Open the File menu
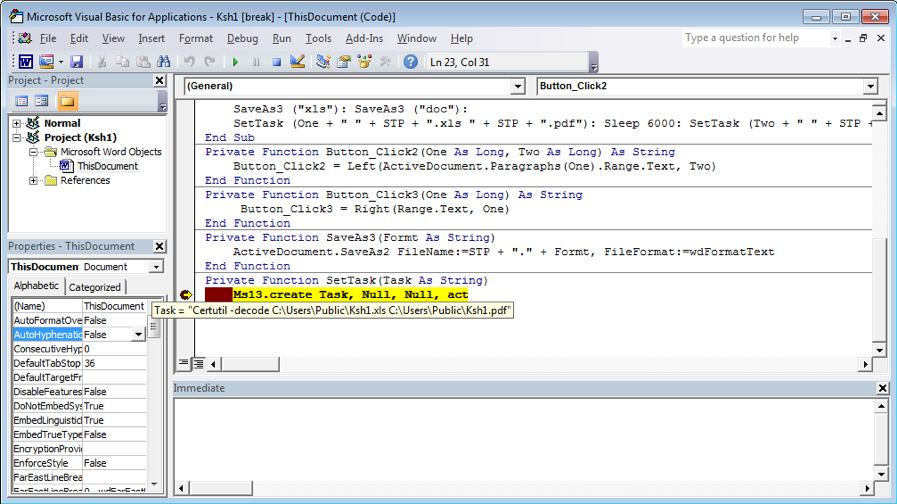The image size is (897, 504). [x=48, y=39]
